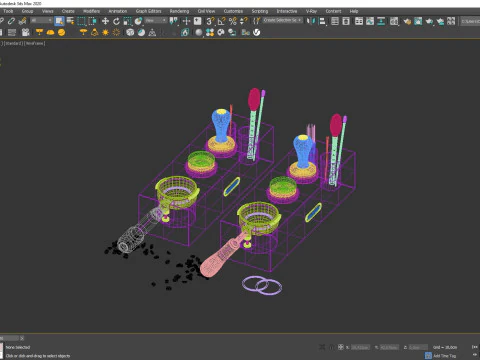Activate the Select Object tool
The height and width of the screenshot is (360, 480).
click(x=59, y=21)
